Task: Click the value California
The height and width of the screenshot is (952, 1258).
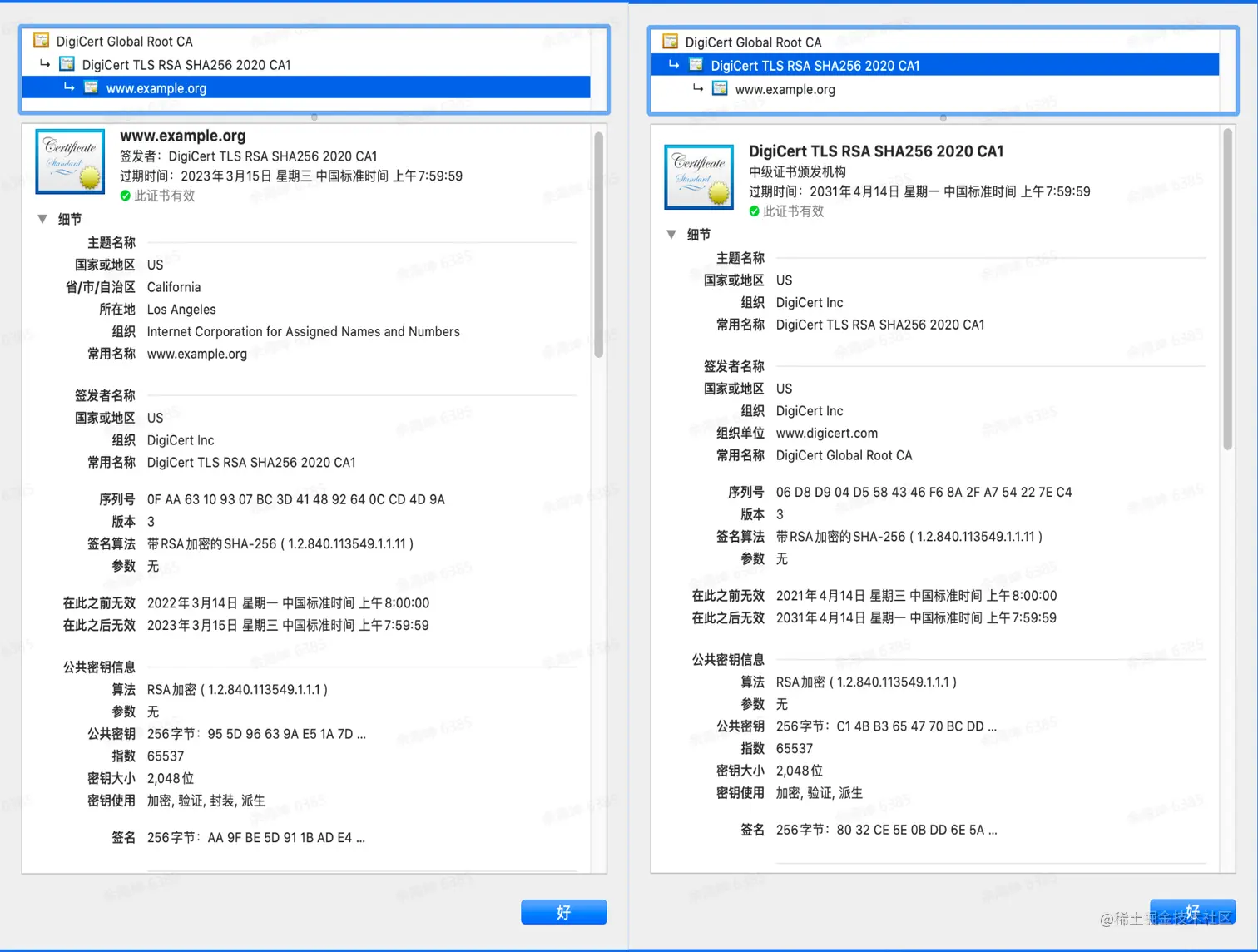Action: pyautogui.click(x=174, y=287)
